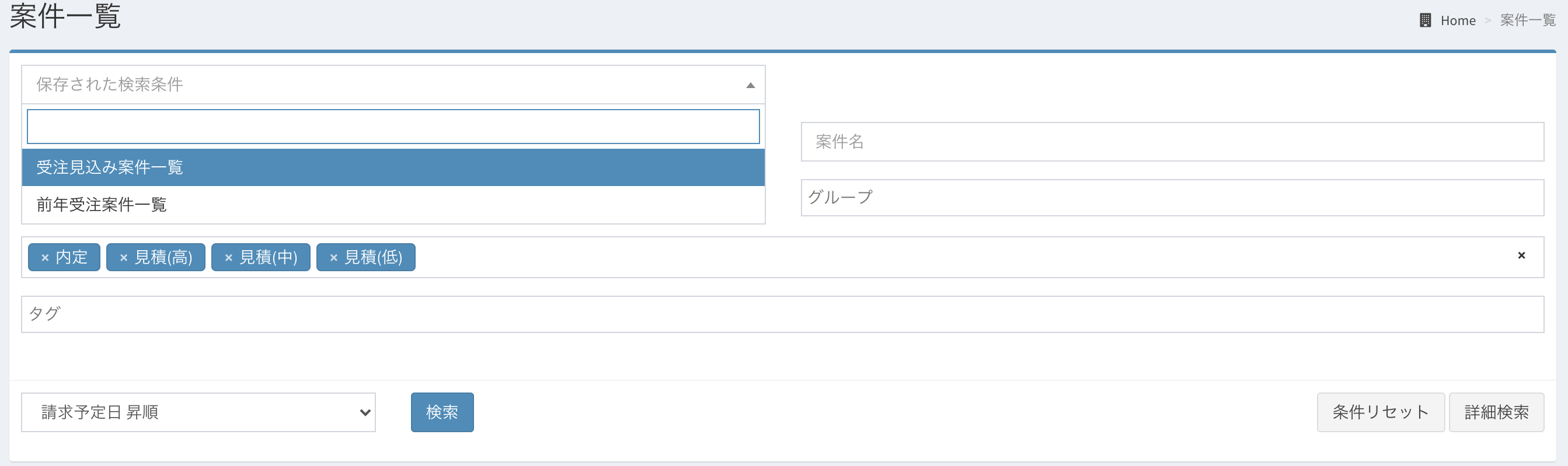Remove the 見積(高) tag chip
1568x466 pixels.
tap(124, 258)
